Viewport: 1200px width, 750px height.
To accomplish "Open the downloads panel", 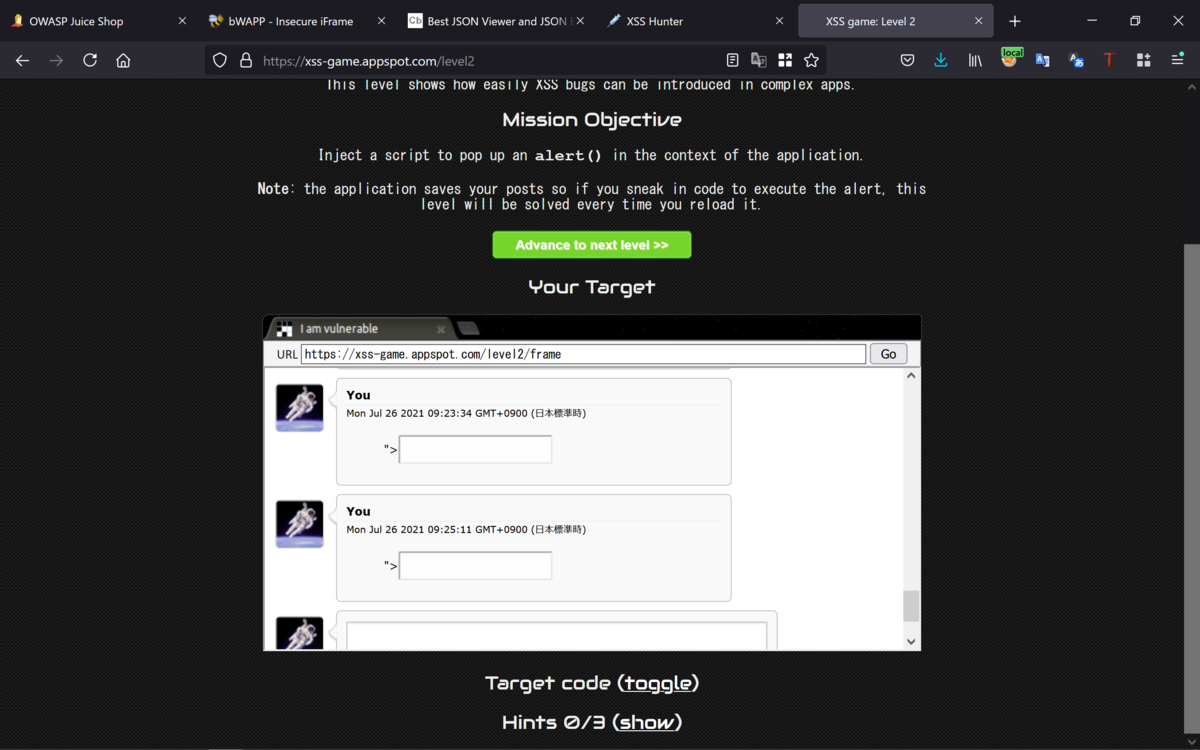I will (941, 60).
